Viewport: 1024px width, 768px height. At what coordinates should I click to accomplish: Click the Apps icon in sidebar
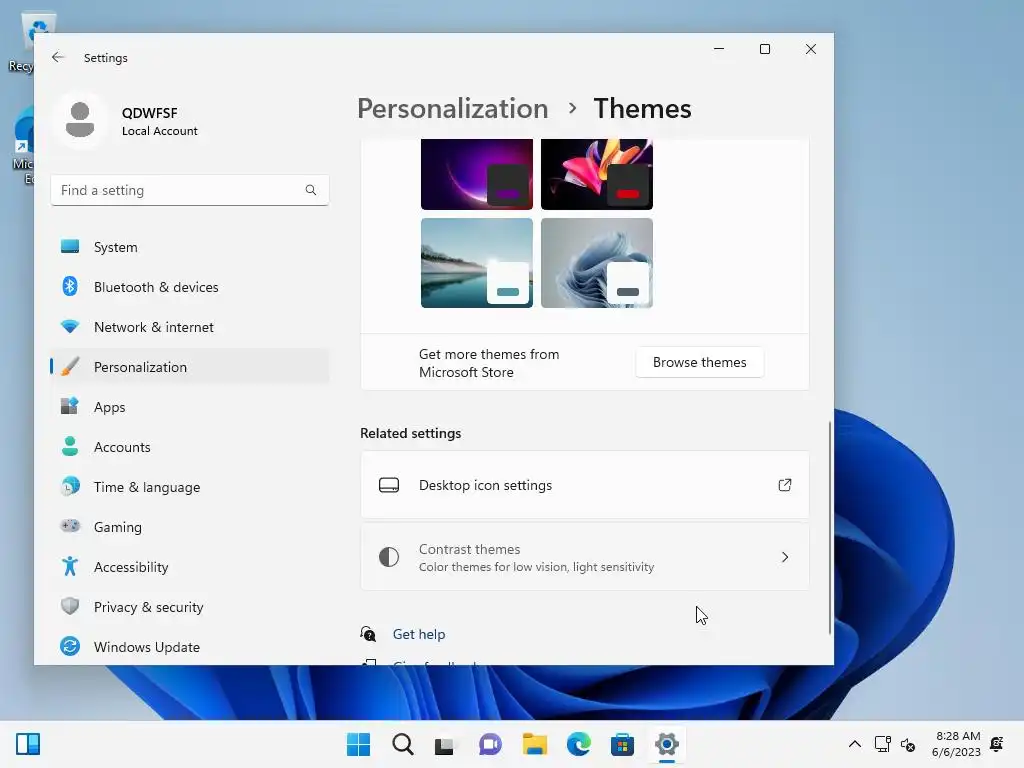70,406
